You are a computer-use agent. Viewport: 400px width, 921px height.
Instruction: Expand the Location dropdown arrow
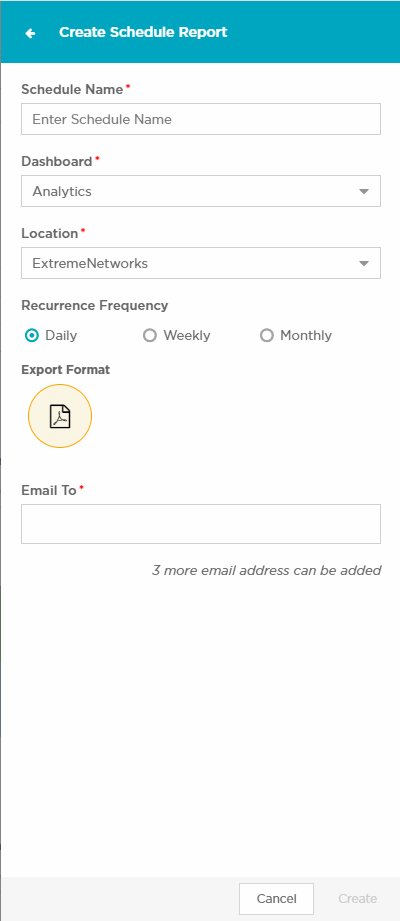click(364, 264)
